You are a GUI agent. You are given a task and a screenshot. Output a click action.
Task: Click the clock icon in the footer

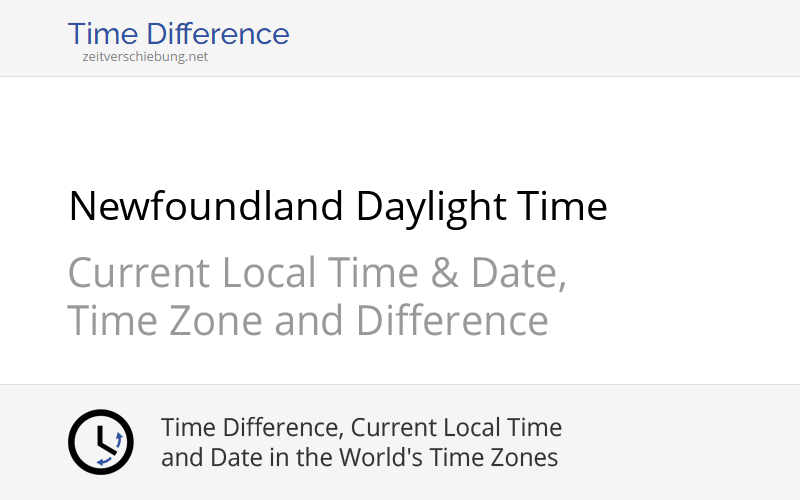tap(100, 442)
